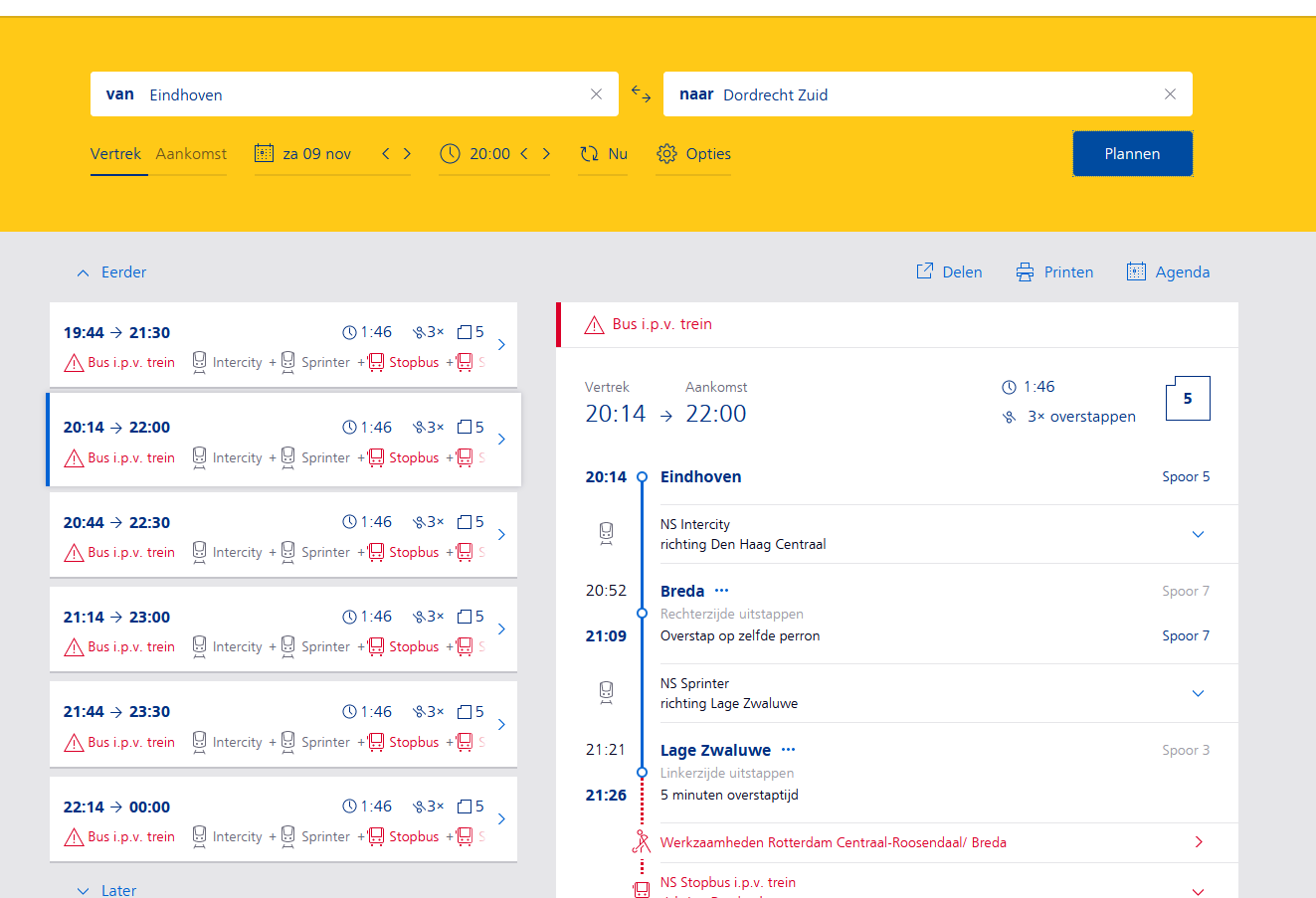1316x898 pixels.
Task: Click the Breda station name
Action: coord(682,591)
